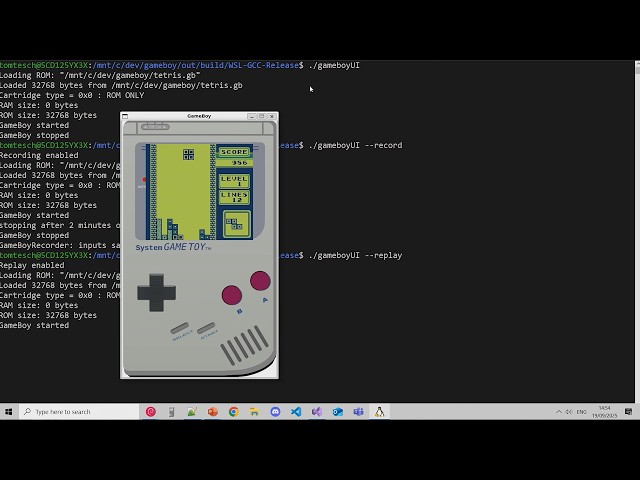Viewport: 640px width, 480px height.
Task: Open Outlook from the taskbar
Action: click(338, 412)
